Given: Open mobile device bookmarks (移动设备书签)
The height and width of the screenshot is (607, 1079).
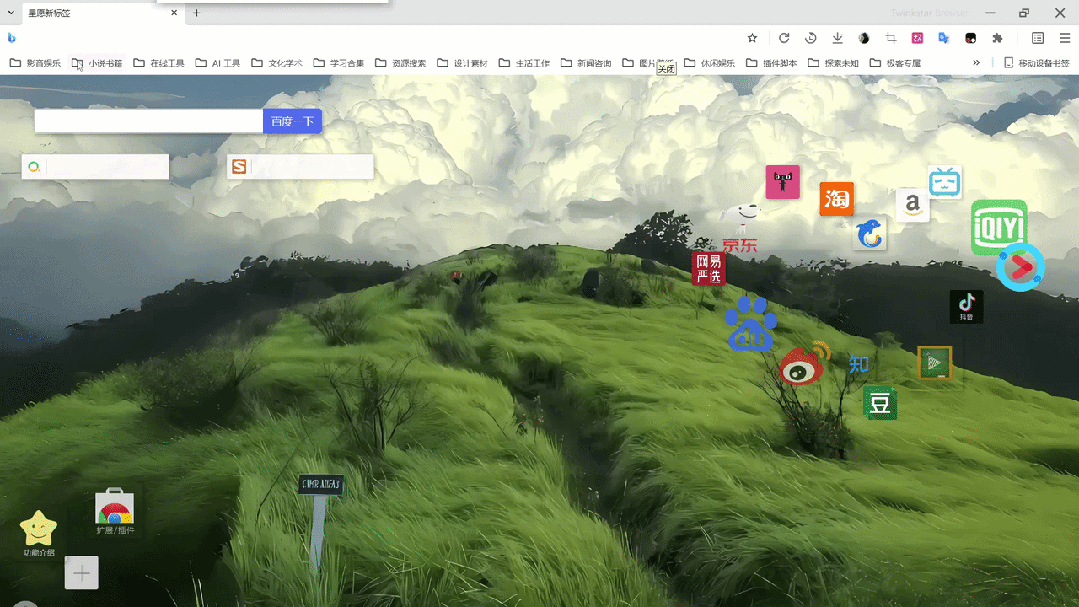Looking at the screenshot, I should tap(1037, 63).
